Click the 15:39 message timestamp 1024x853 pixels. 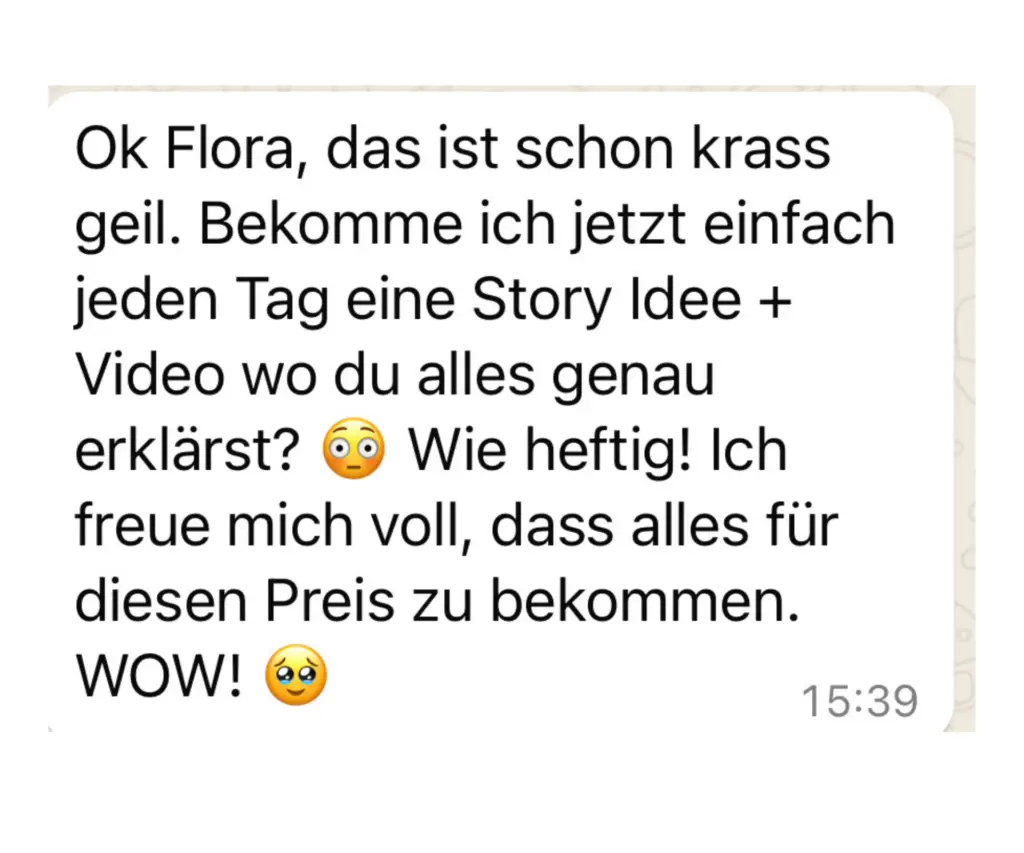tap(859, 701)
